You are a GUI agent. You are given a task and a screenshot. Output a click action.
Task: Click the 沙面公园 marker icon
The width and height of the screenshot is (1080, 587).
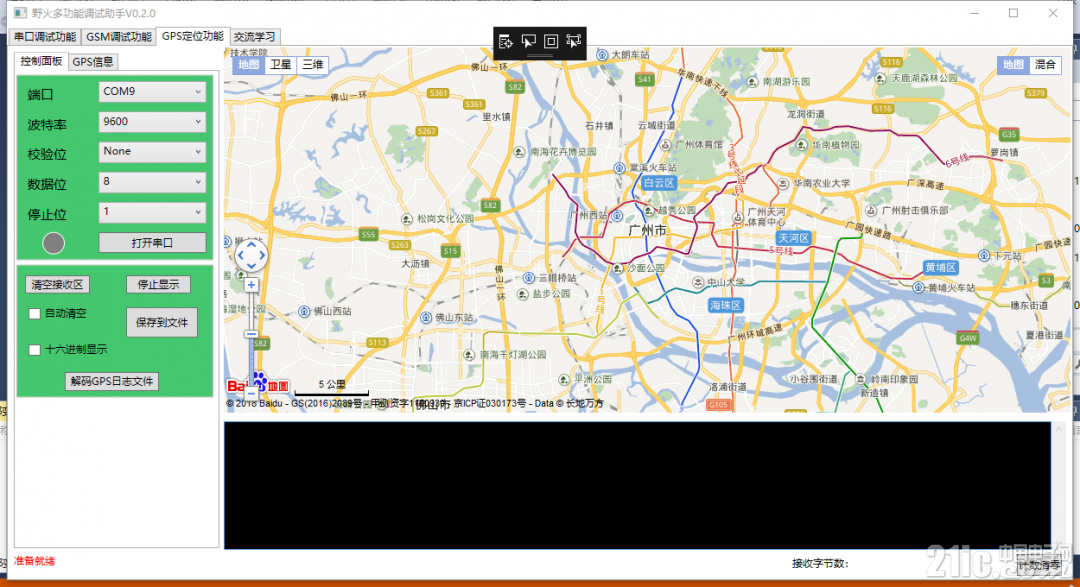pyautogui.click(x=618, y=268)
